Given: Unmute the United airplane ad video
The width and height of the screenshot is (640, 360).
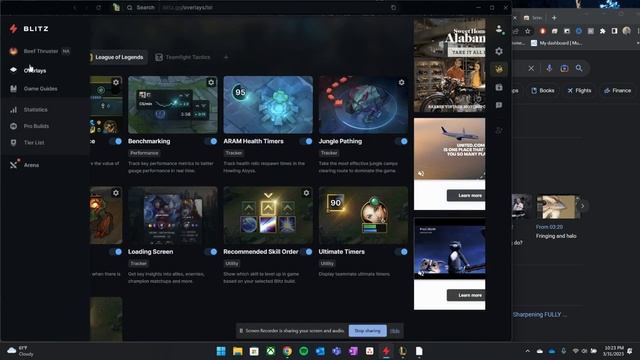Looking at the screenshot, I should click(x=421, y=173).
